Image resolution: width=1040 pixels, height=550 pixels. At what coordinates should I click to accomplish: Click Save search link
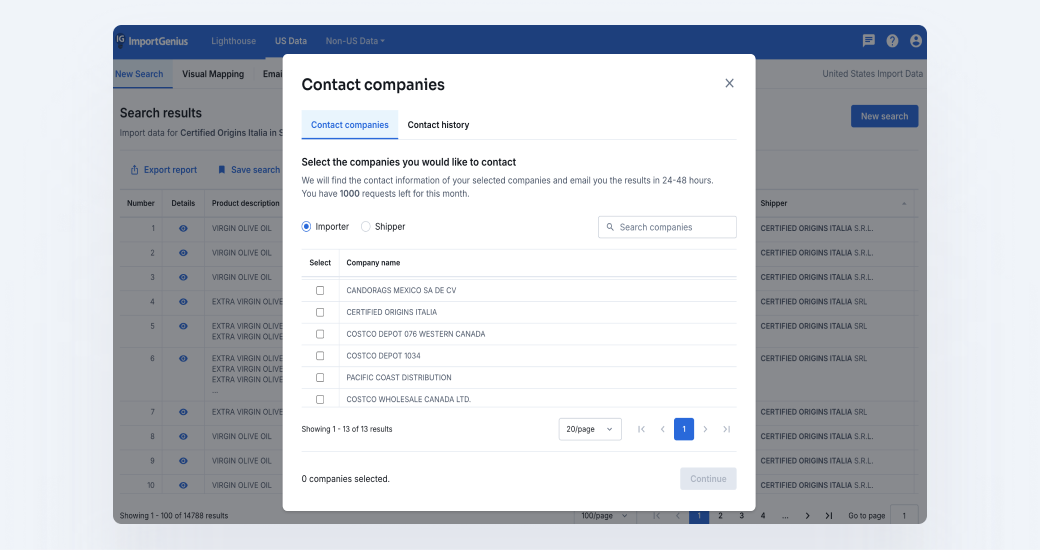(x=249, y=170)
